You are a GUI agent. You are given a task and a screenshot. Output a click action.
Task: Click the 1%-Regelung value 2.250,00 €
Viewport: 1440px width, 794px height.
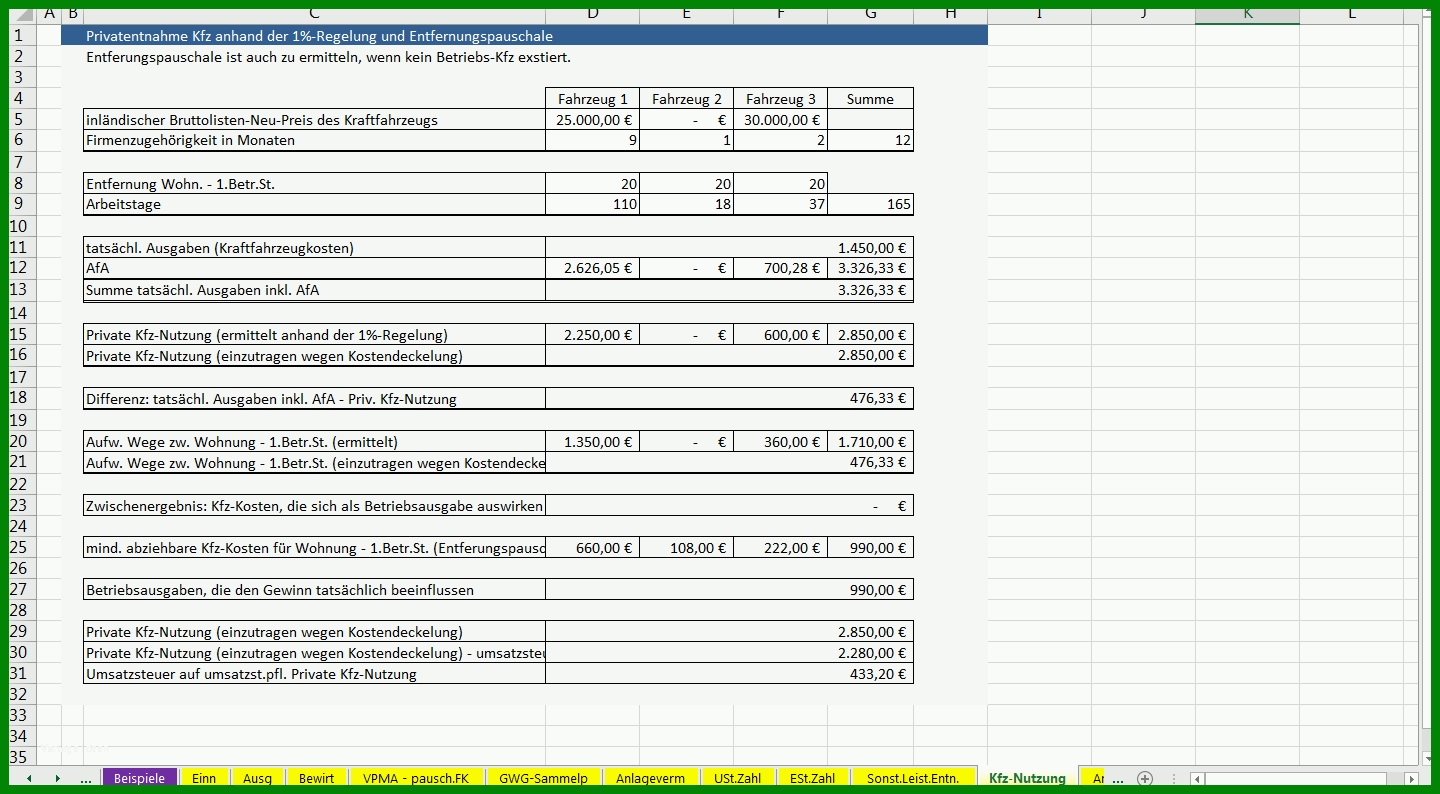pyautogui.click(x=593, y=335)
